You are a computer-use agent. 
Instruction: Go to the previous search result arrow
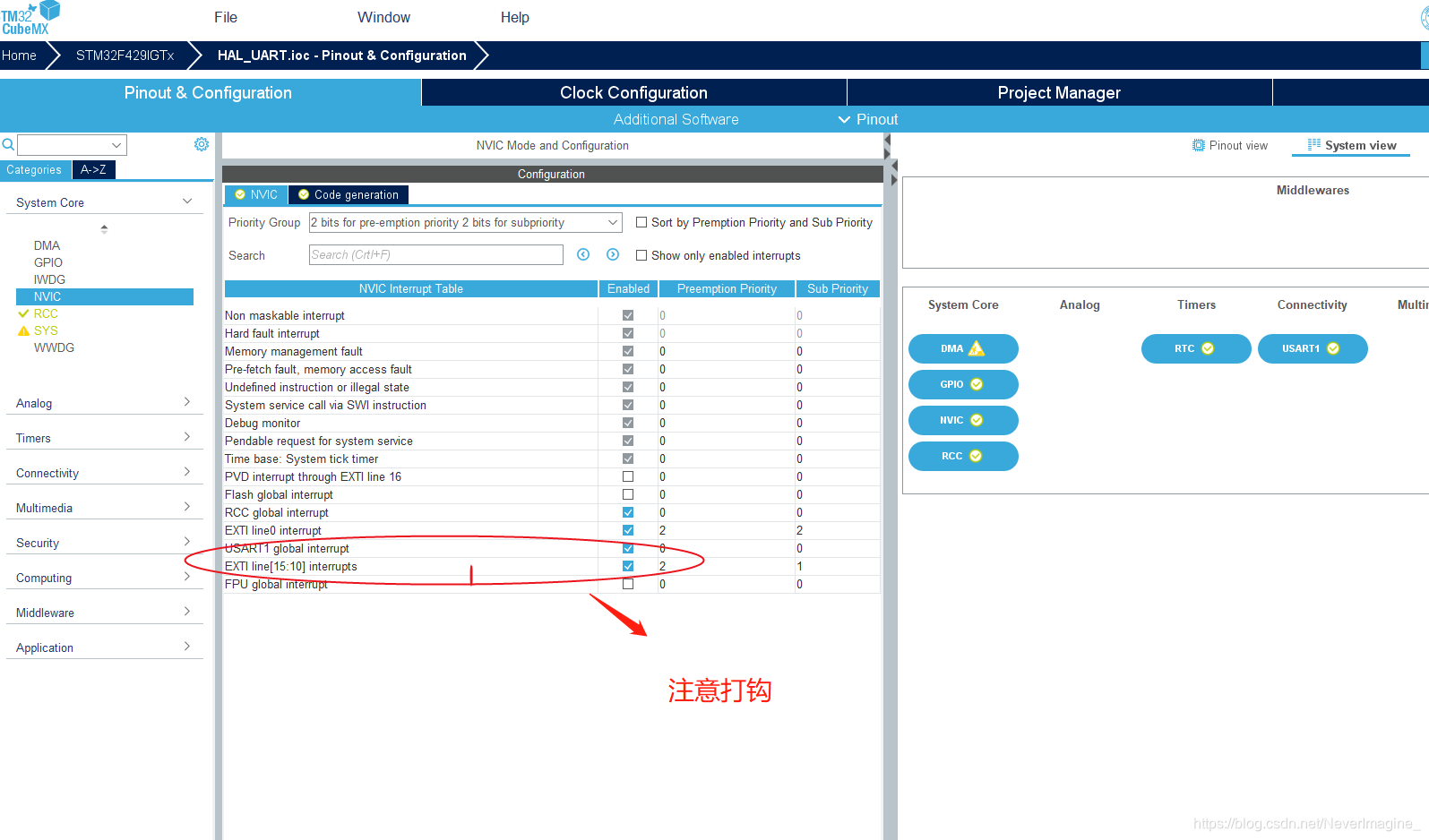click(x=583, y=254)
